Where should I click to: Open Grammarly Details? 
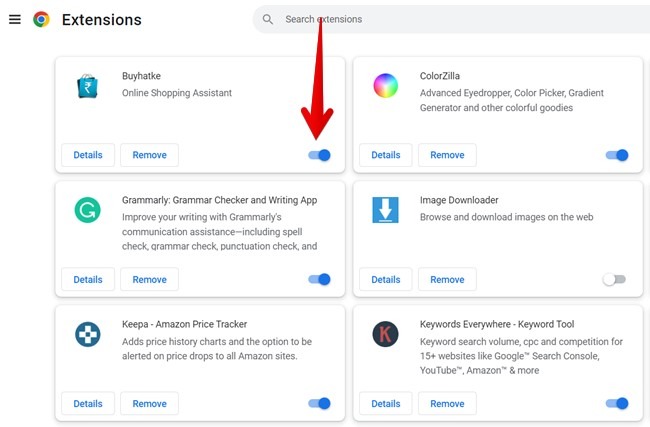88,279
